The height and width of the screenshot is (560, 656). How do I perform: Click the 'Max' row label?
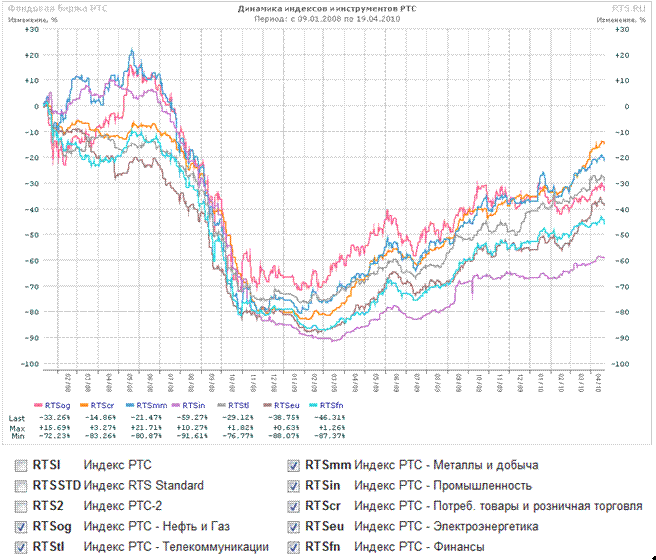point(17,428)
